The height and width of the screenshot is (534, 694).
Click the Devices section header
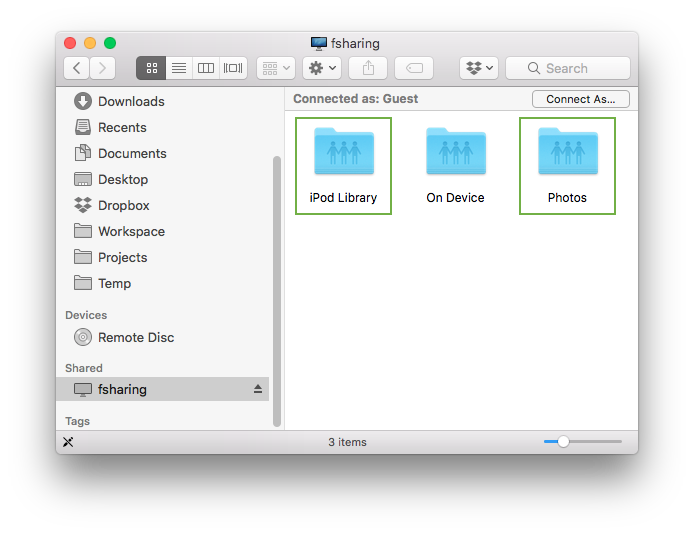(86, 315)
